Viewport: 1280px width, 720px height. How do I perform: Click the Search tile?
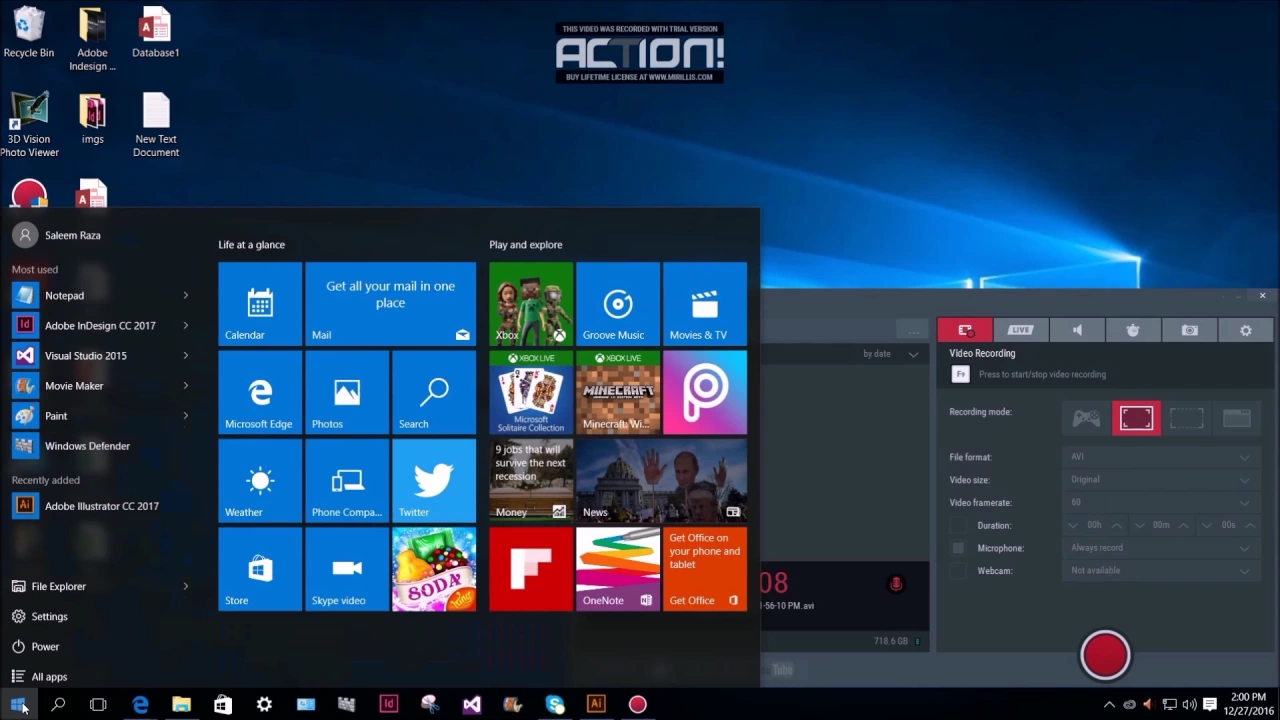[434, 392]
